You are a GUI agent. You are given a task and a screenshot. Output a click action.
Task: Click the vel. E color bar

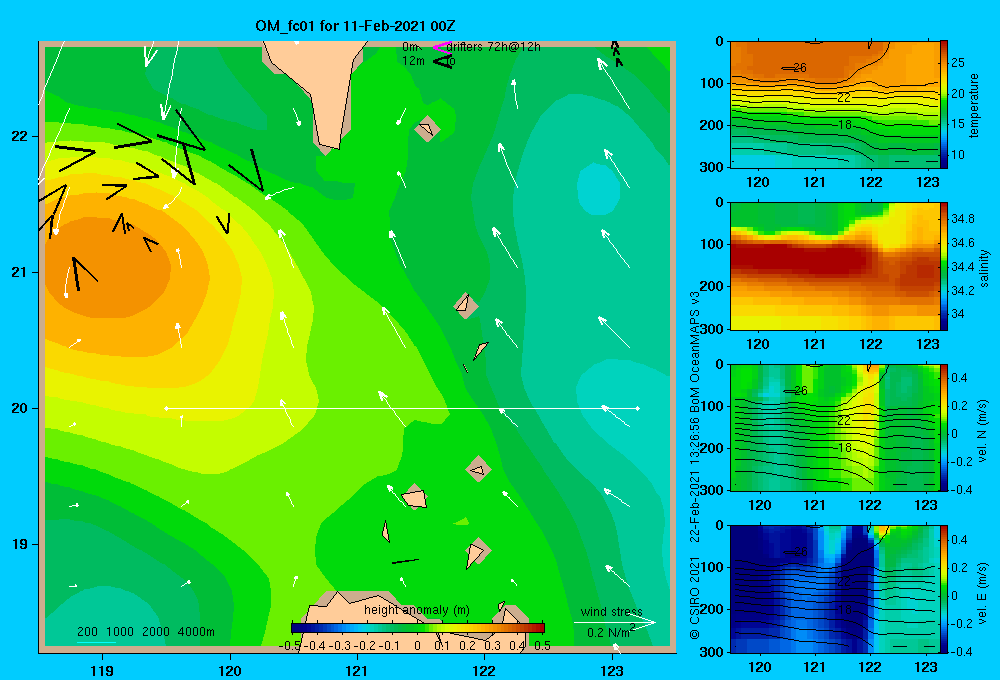coord(944,589)
